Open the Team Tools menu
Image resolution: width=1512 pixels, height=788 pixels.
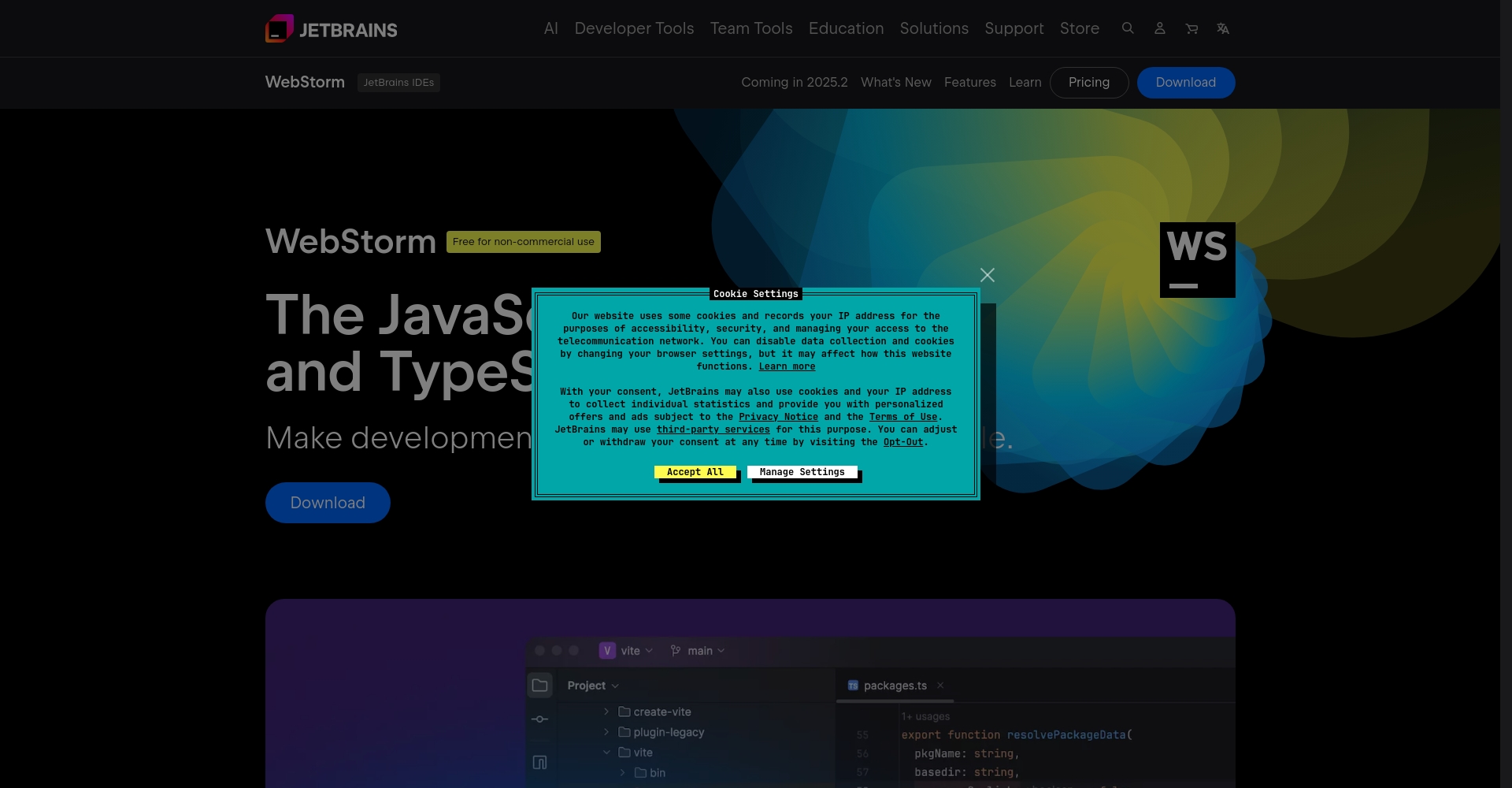[x=751, y=28]
